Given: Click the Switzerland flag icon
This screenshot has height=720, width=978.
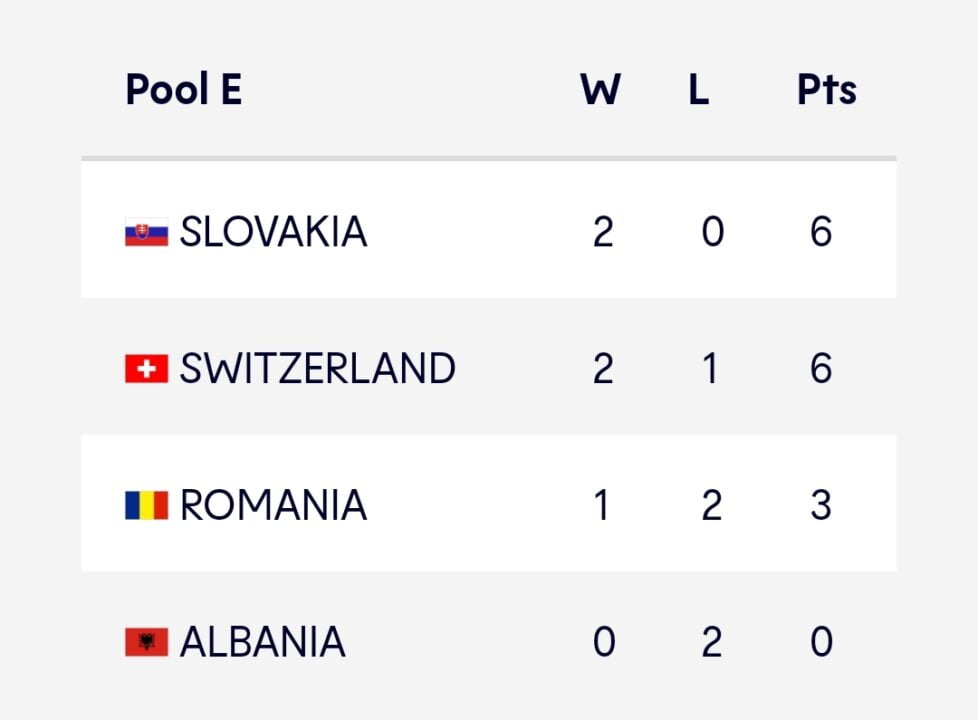Looking at the screenshot, I should pos(146,369).
